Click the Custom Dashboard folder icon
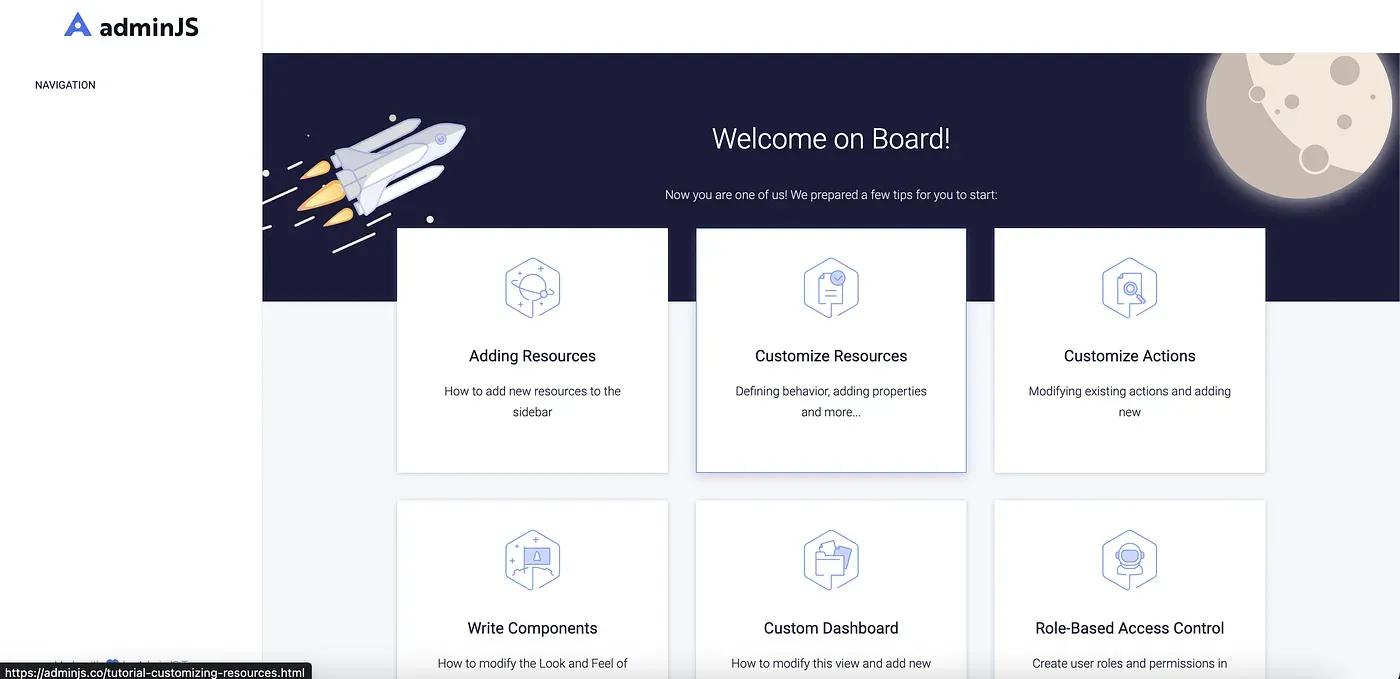The height and width of the screenshot is (679, 1400). 831,560
